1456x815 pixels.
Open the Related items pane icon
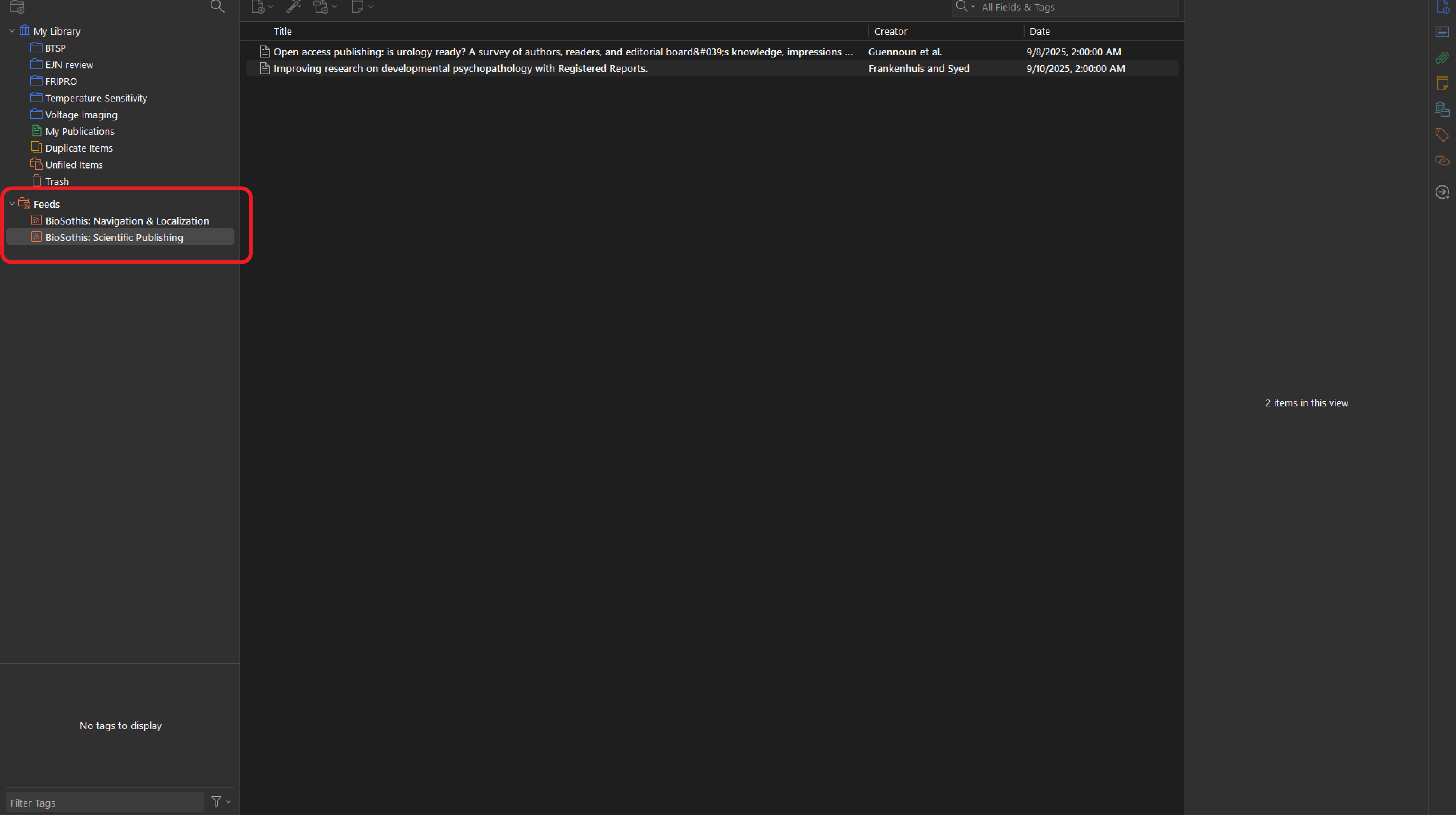(1442, 161)
